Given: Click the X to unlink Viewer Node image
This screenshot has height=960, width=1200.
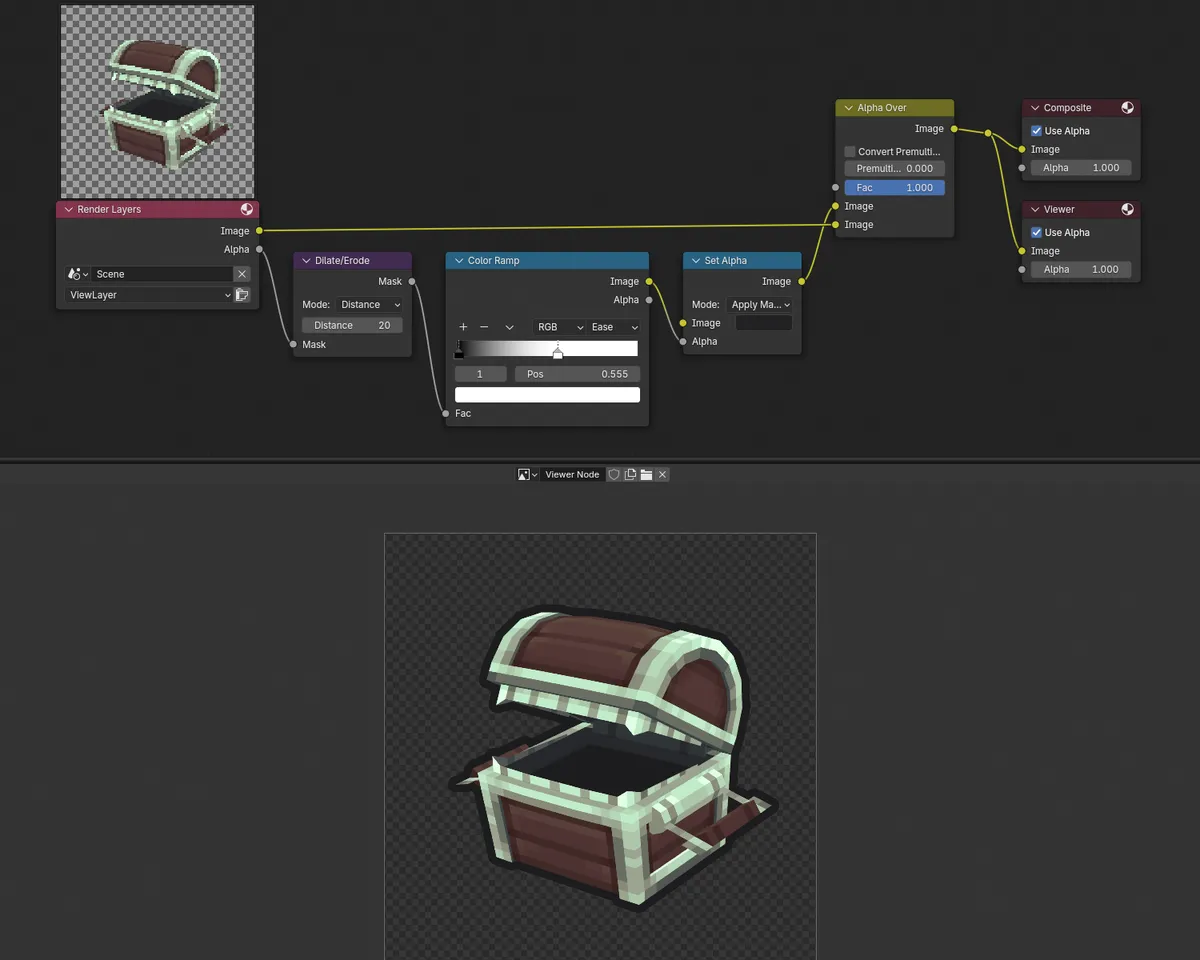Looking at the screenshot, I should pos(661,474).
